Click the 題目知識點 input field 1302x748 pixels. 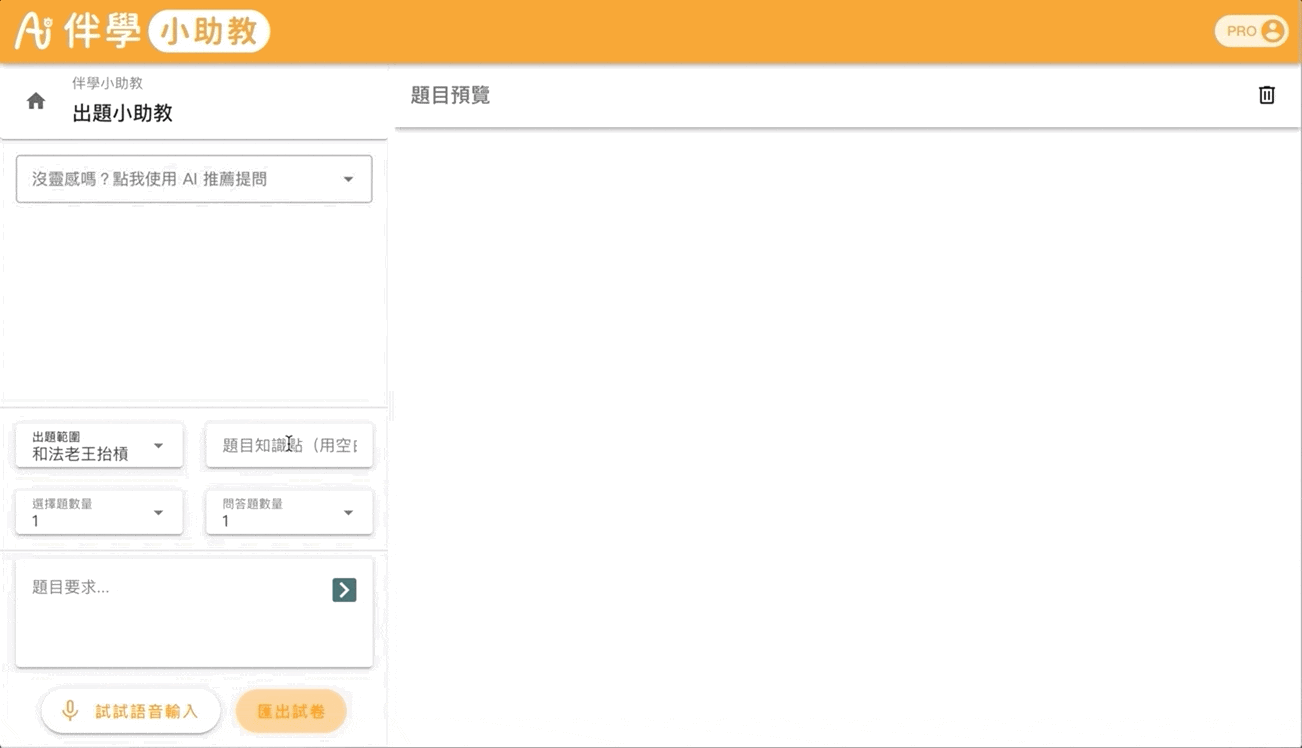pos(289,446)
